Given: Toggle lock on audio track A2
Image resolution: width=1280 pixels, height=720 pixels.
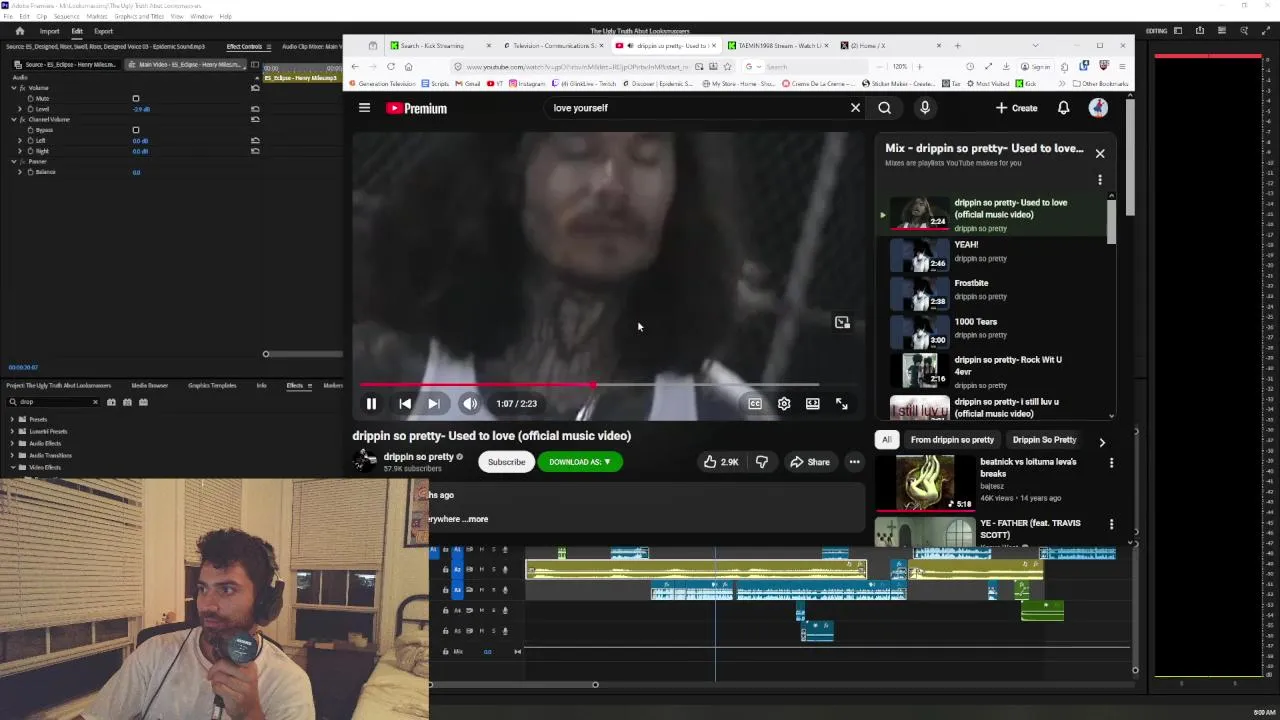Looking at the screenshot, I should pos(446,570).
